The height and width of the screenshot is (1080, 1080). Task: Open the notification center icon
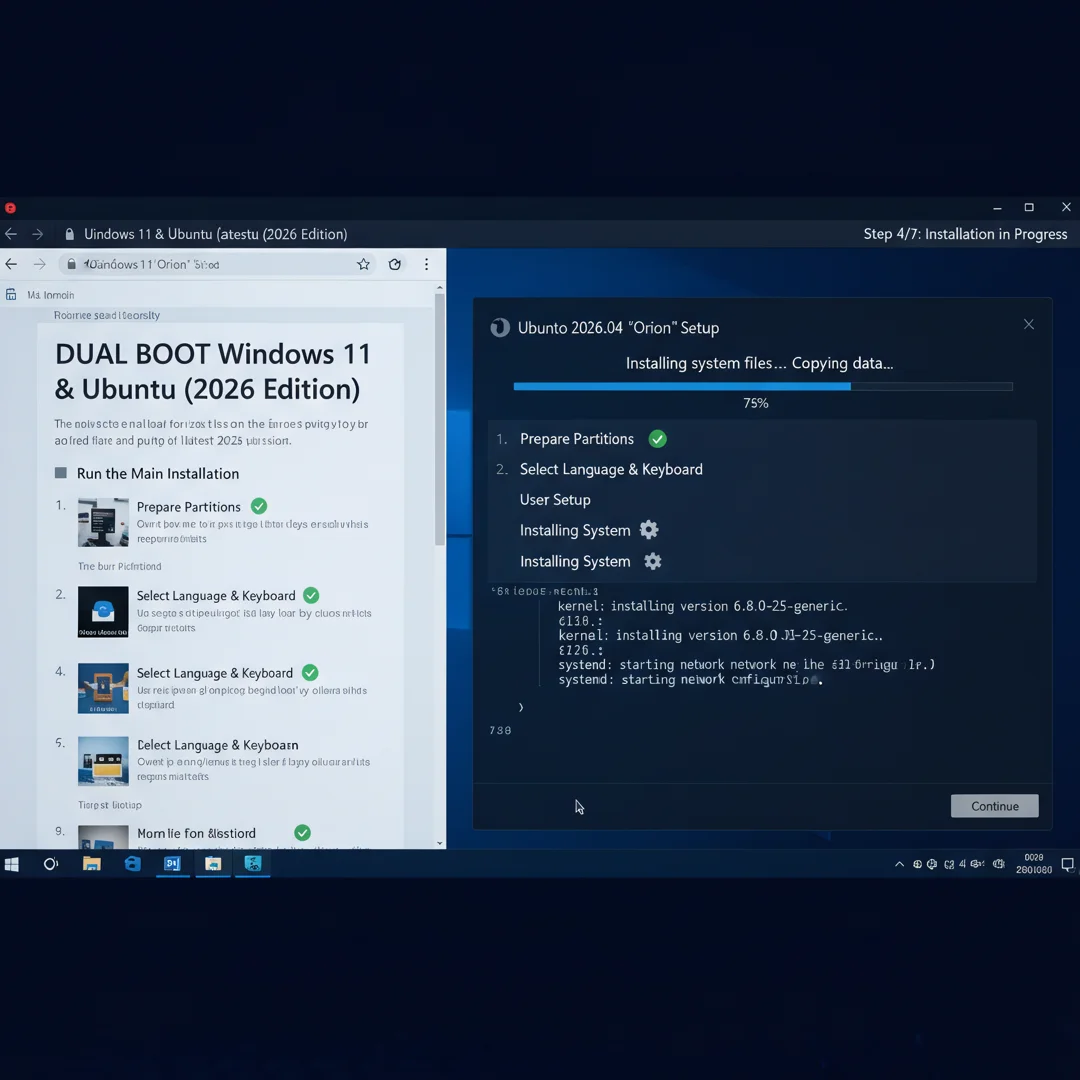coord(1068,864)
